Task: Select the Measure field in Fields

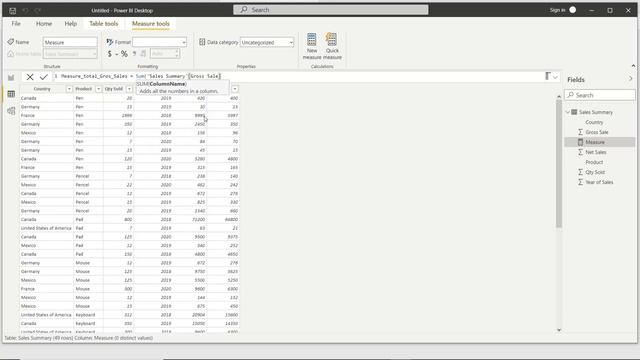Action: pyautogui.click(x=600, y=142)
